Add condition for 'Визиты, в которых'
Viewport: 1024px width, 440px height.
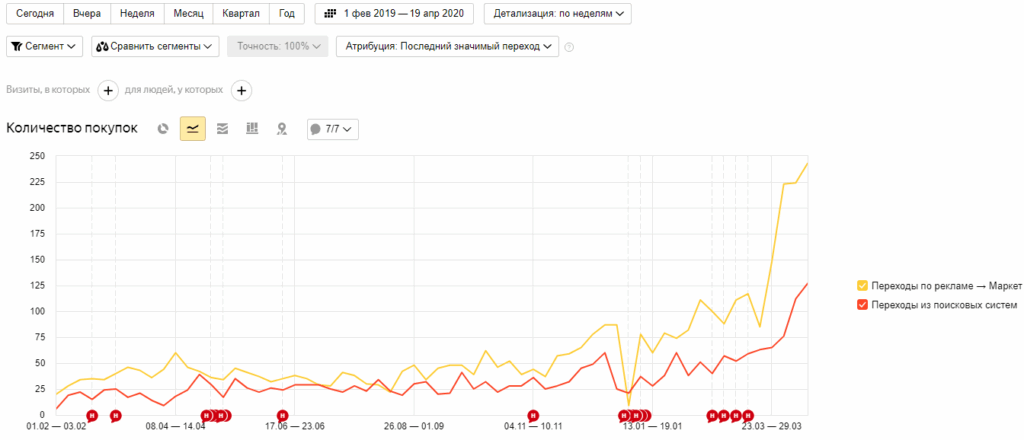[x=108, y=90]
